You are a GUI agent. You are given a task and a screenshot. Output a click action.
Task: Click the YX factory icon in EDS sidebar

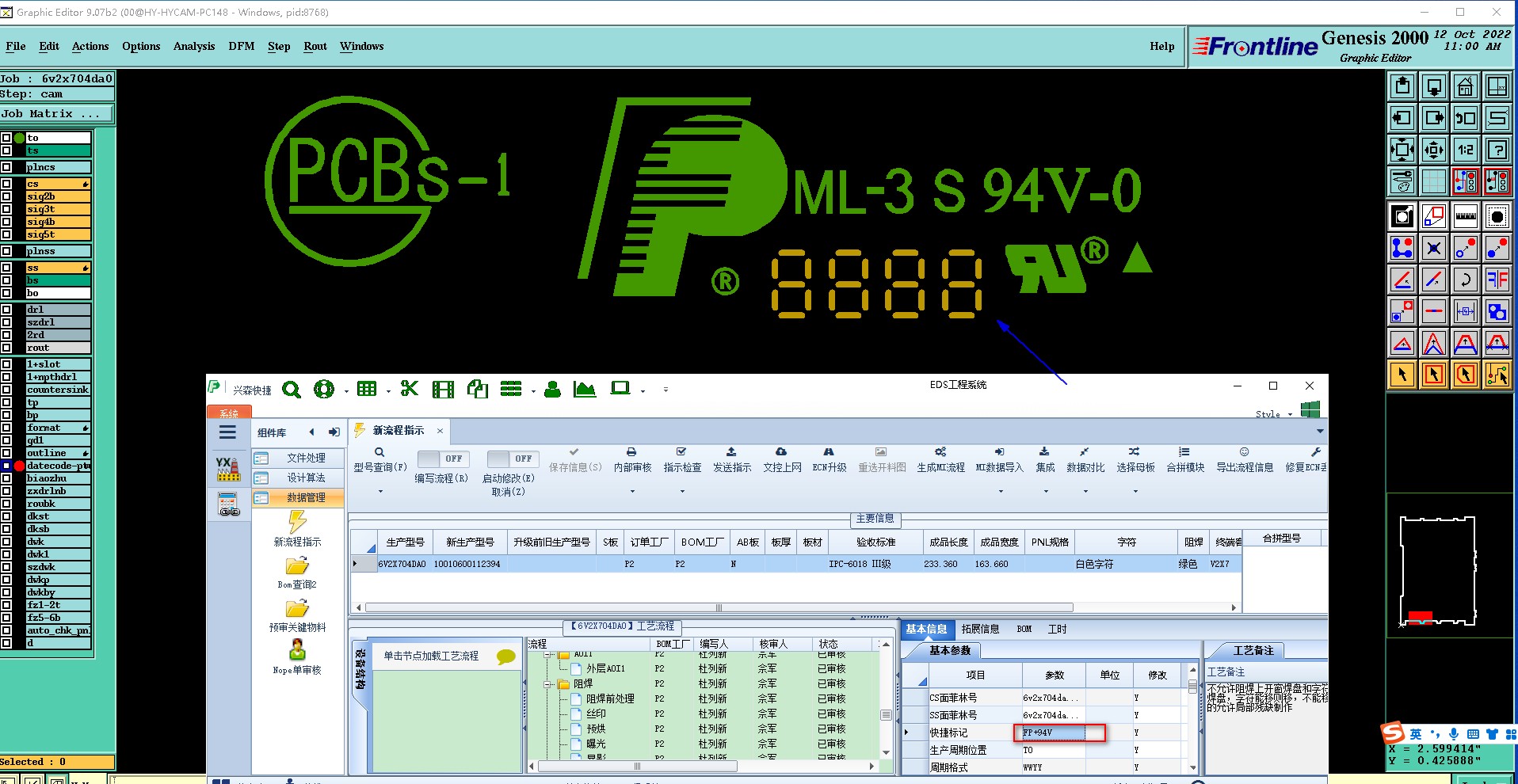tap(228, 468)
